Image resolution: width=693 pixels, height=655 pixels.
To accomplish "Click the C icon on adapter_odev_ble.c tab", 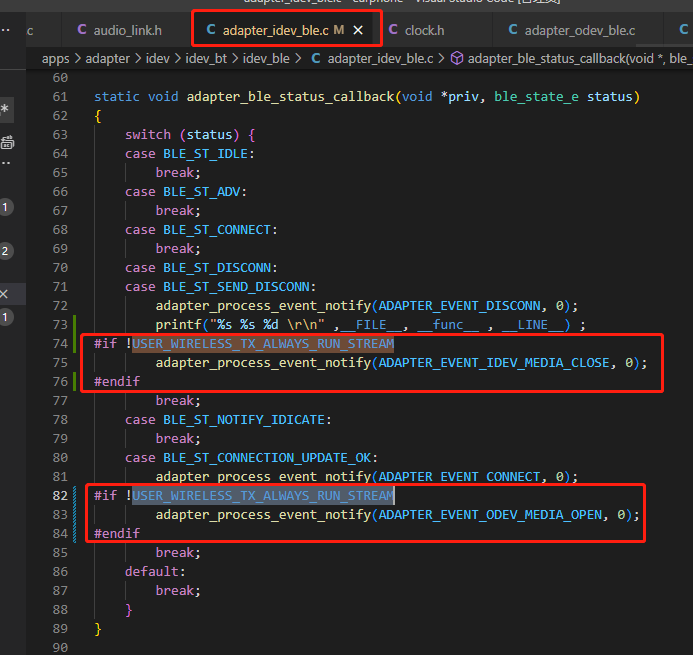I will pos(513,30).
